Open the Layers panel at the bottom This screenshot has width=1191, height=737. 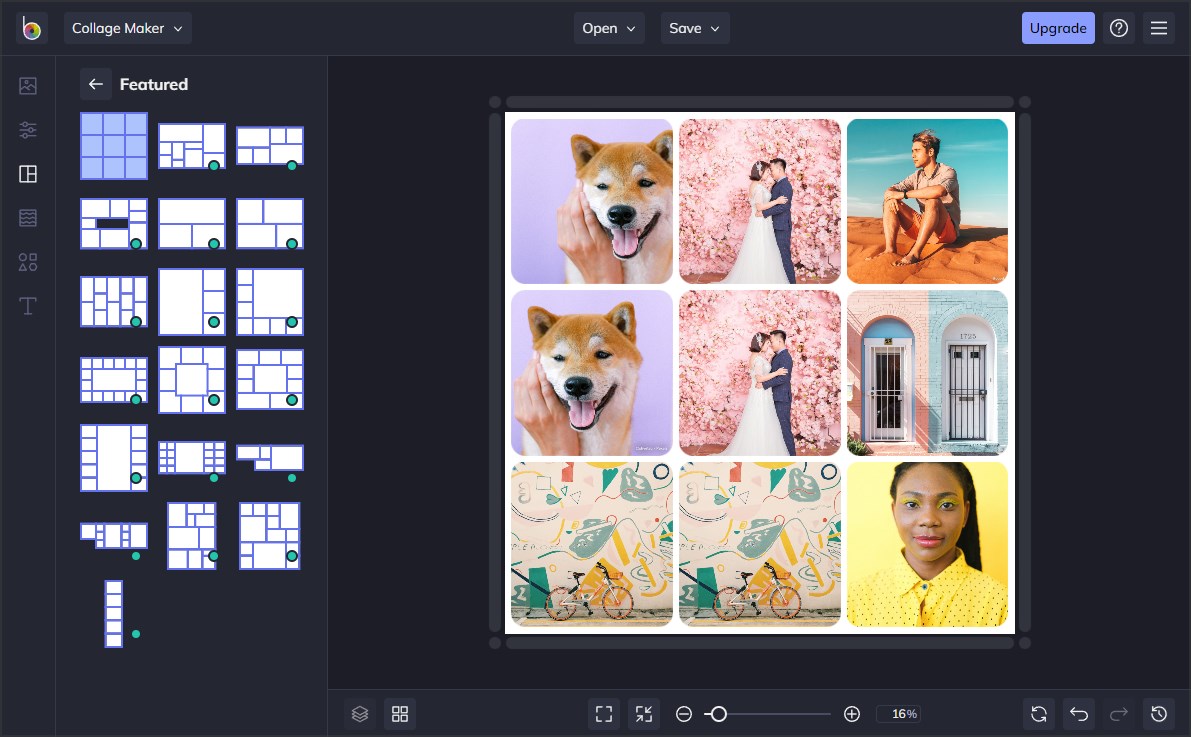tap(360, 713)
